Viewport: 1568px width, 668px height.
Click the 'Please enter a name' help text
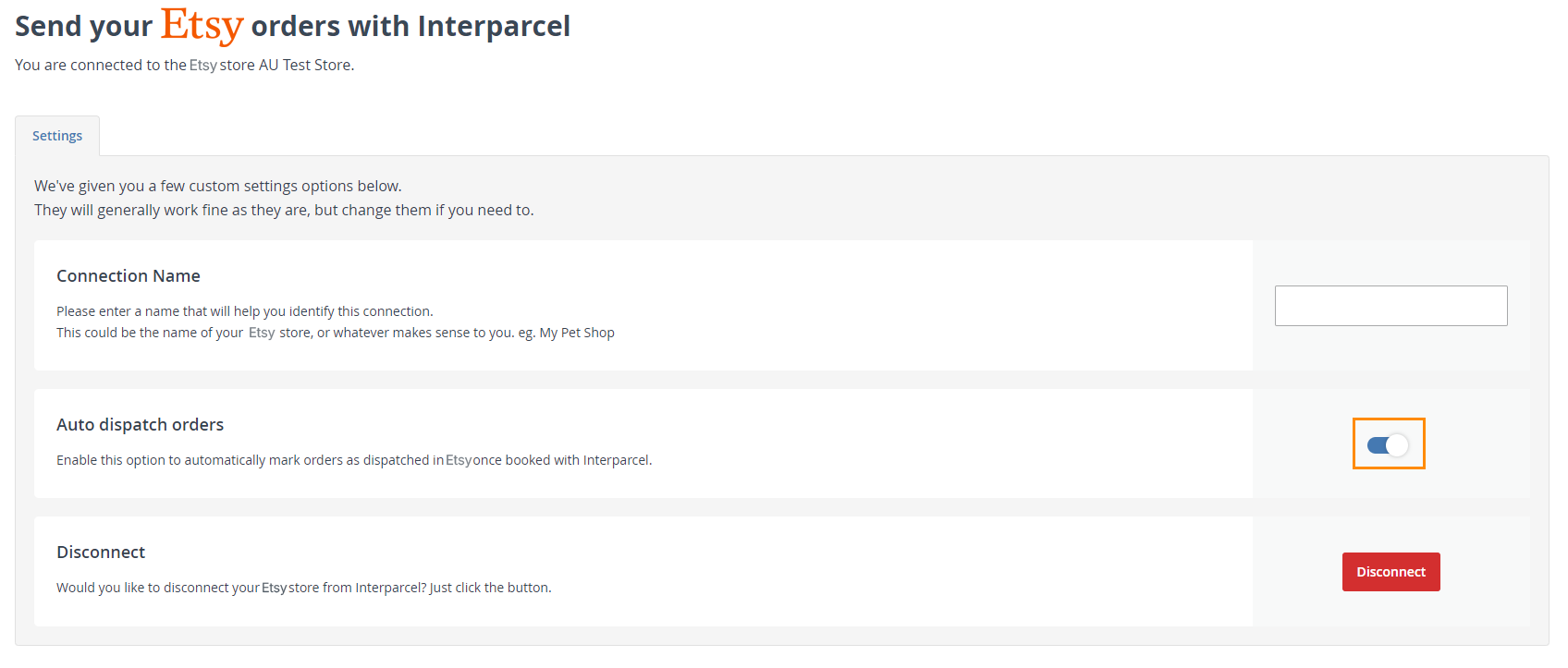[244, 311]
